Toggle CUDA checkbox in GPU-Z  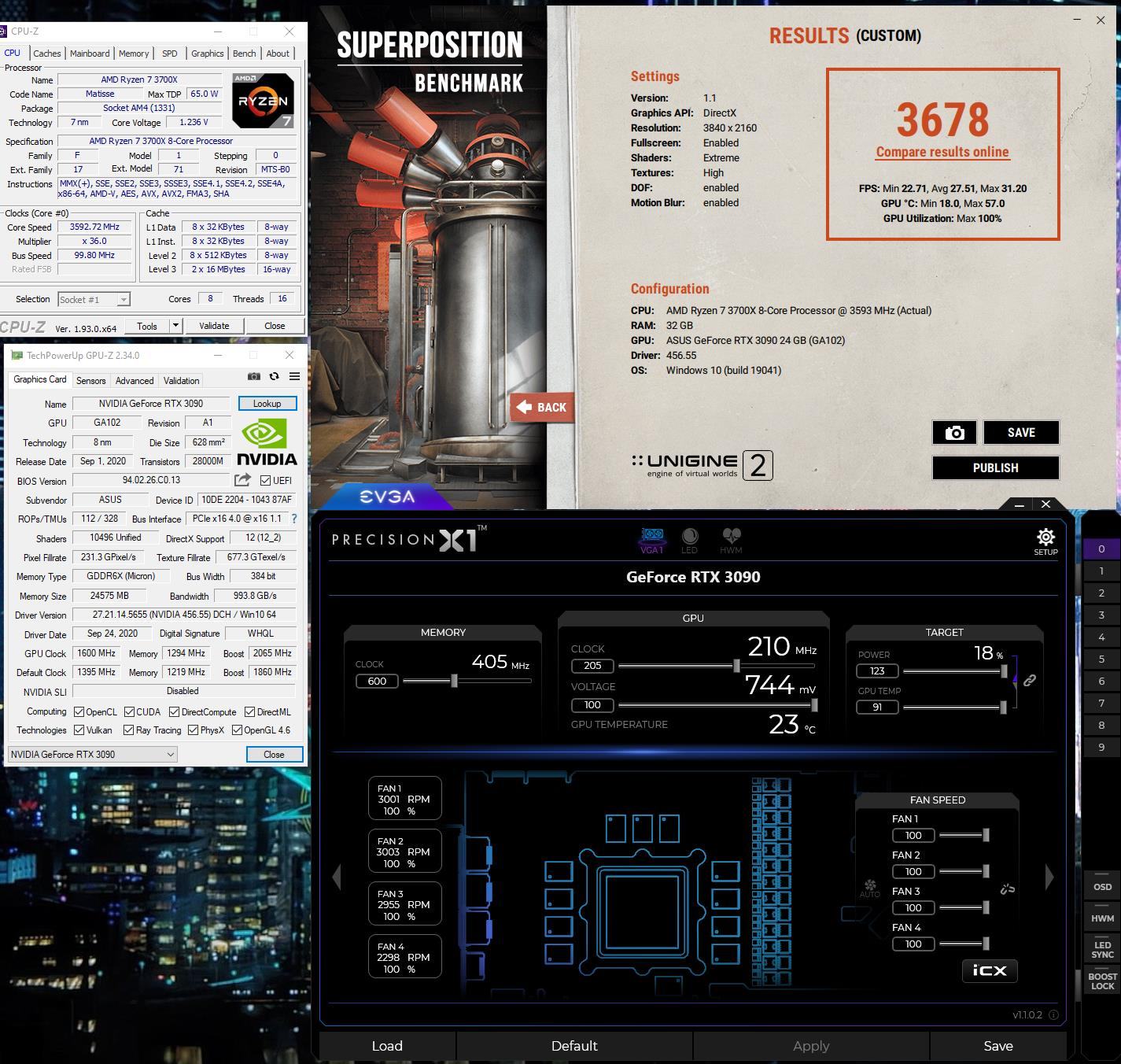(x=129, y=711)
